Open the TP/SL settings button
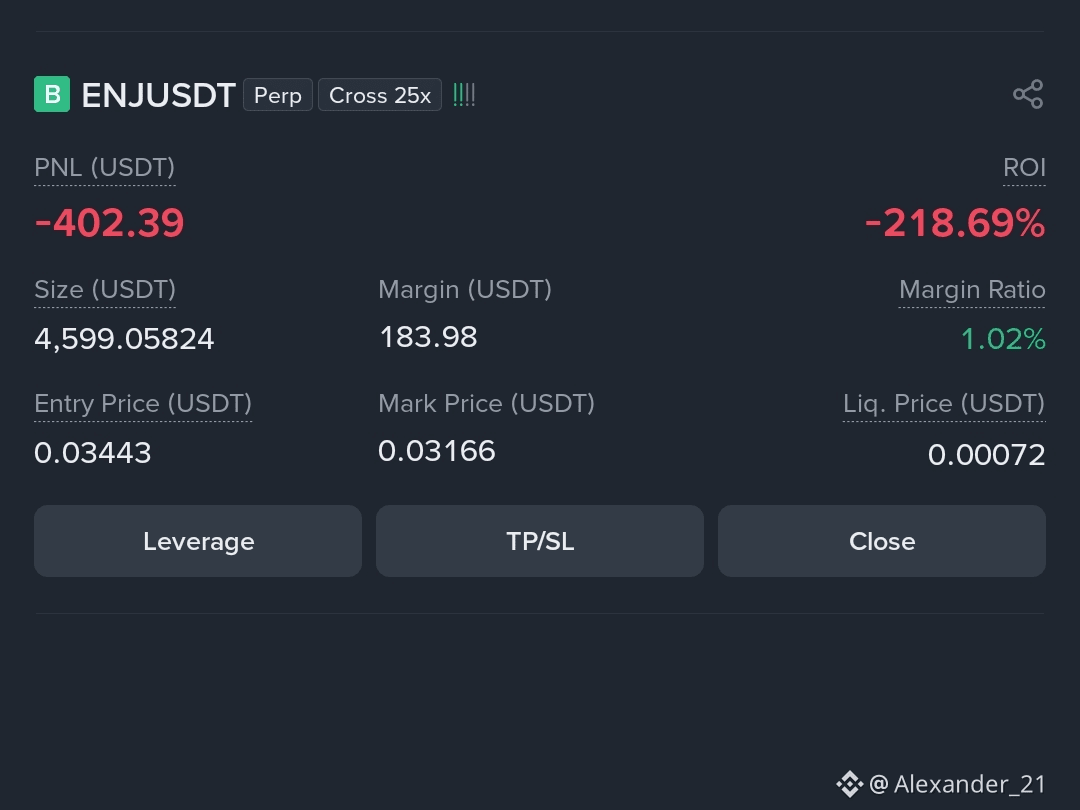1080x810 pixels. [540, 541]
